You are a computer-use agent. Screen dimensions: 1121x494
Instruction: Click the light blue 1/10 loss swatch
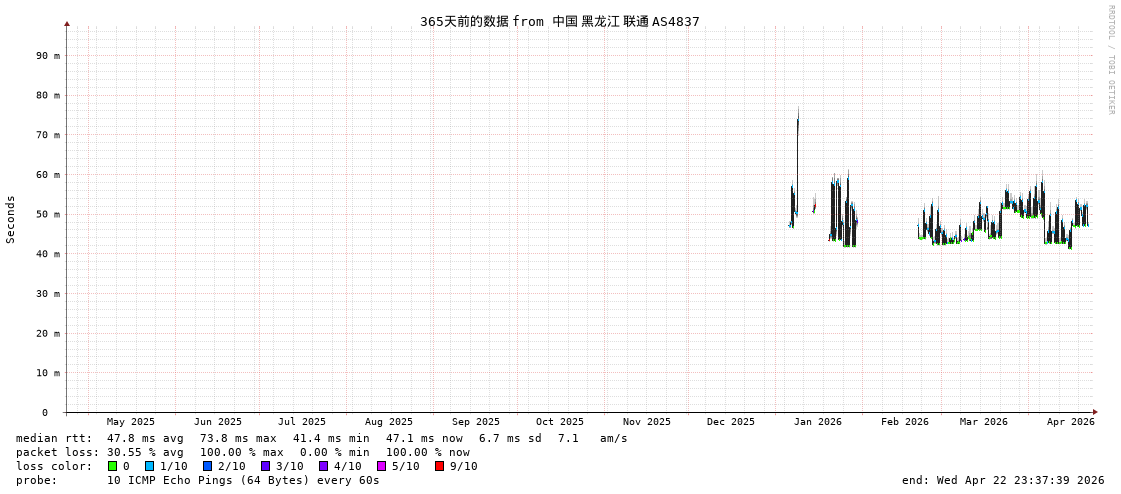click(149, 466)
